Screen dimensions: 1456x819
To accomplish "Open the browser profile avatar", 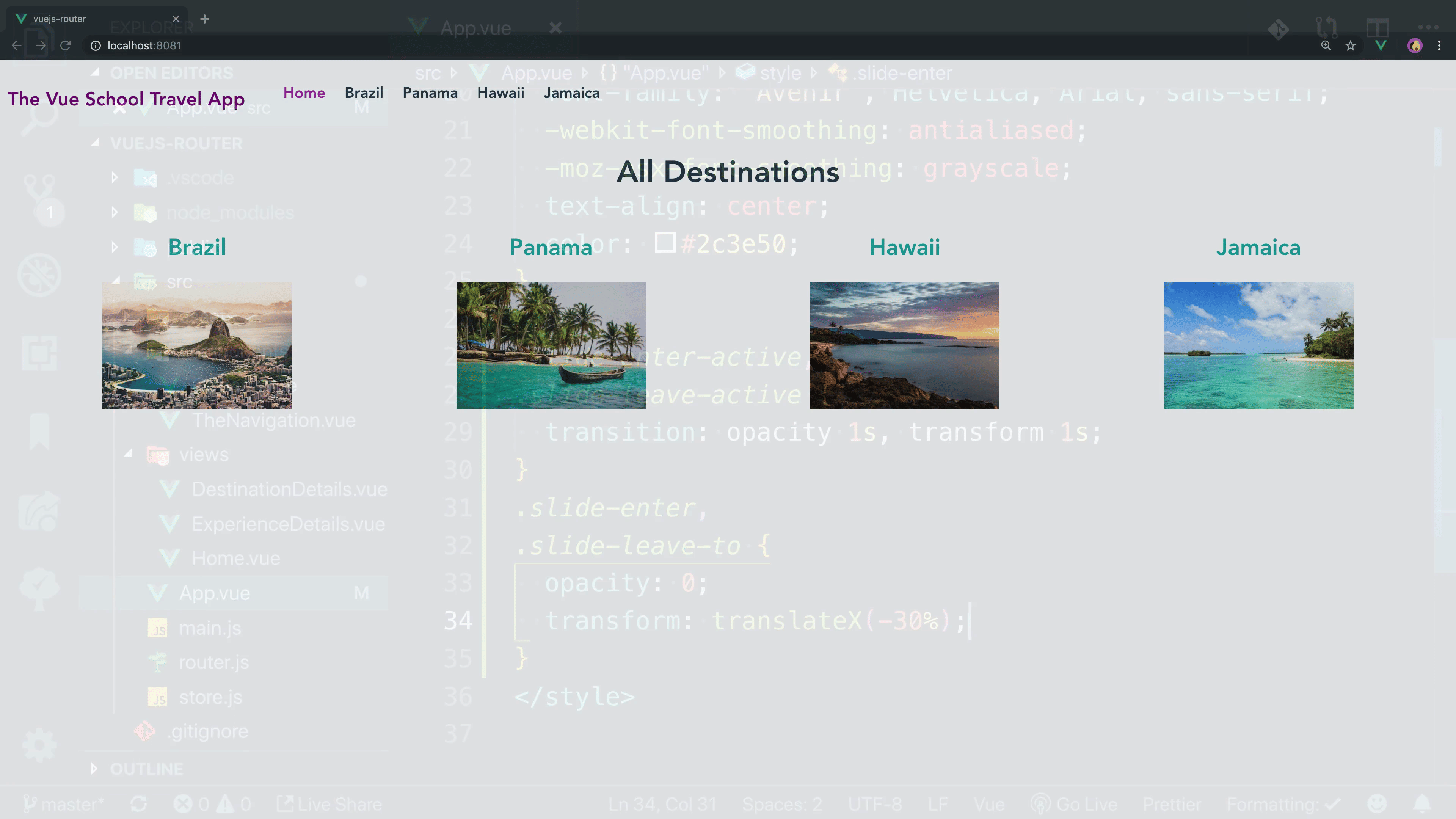I will [x=1415, y=46].
